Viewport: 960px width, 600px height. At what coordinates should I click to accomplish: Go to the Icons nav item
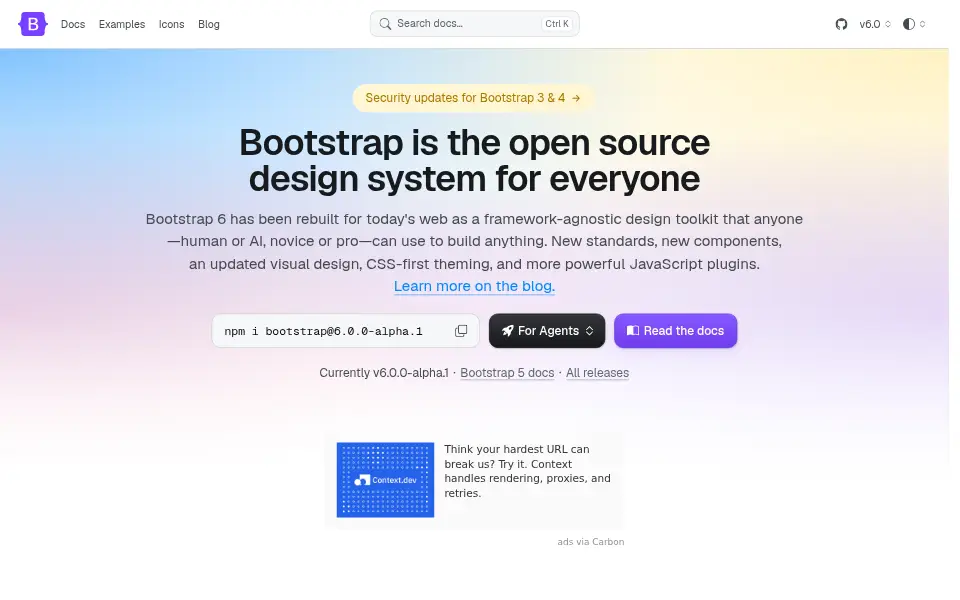pyautogui.click(x=171, y=24)
